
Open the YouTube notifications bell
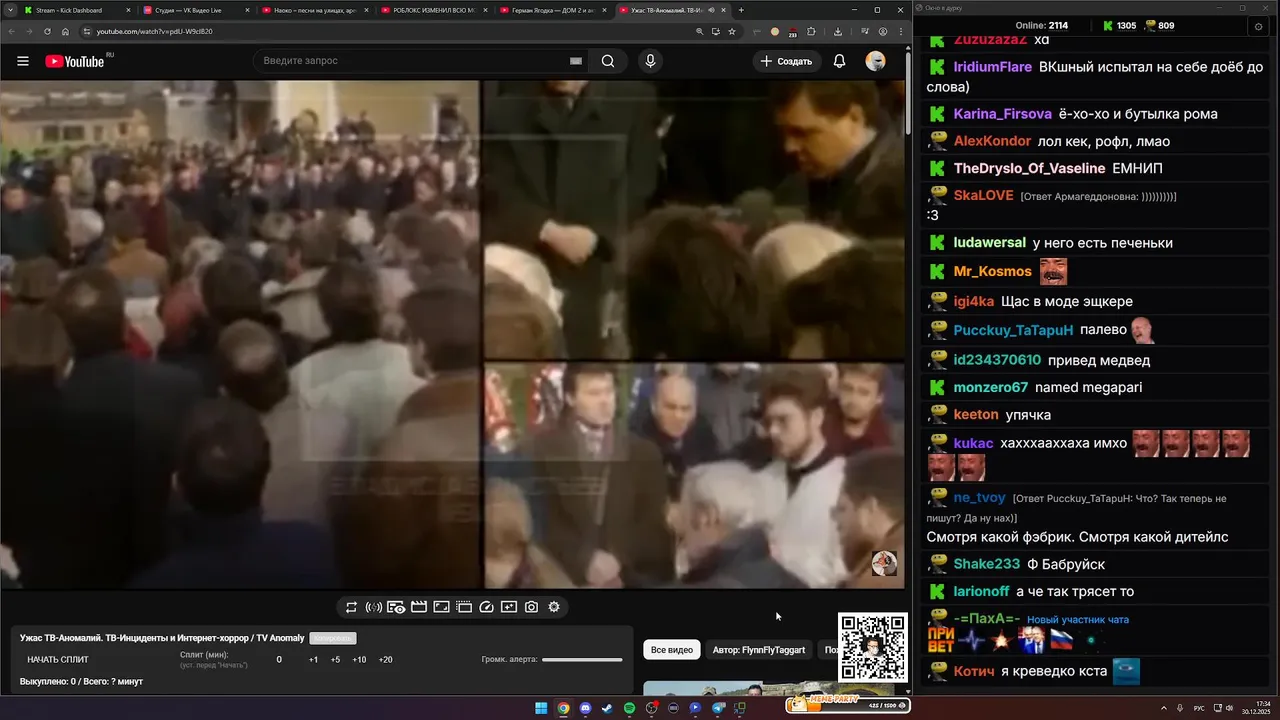pos(840,61)
